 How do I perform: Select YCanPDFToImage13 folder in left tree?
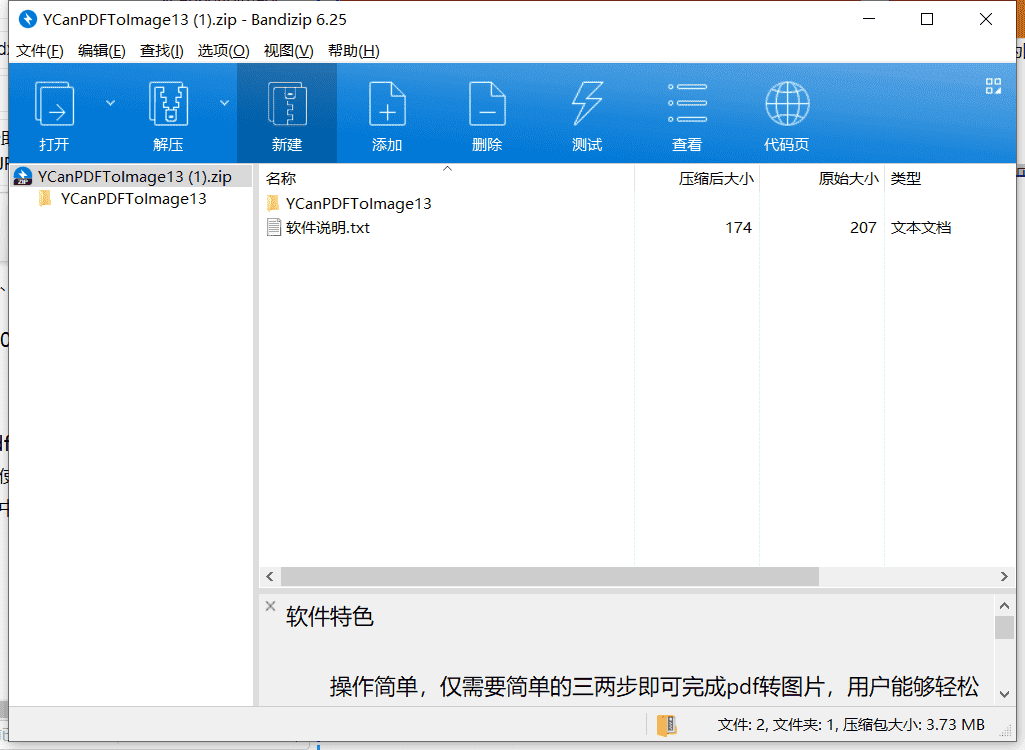click(133, 199)
